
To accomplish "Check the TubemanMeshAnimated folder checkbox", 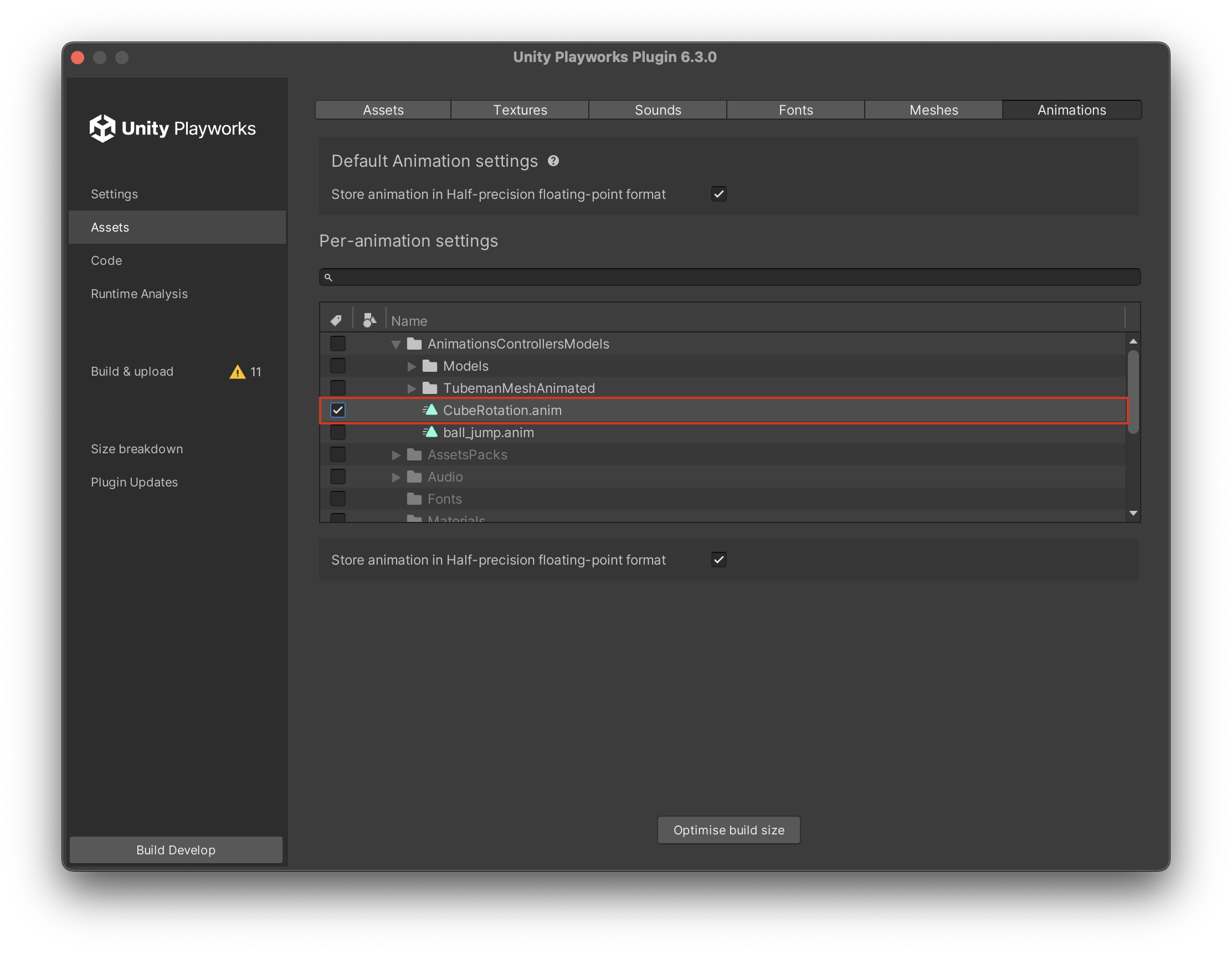I will (x=338, y=388).
